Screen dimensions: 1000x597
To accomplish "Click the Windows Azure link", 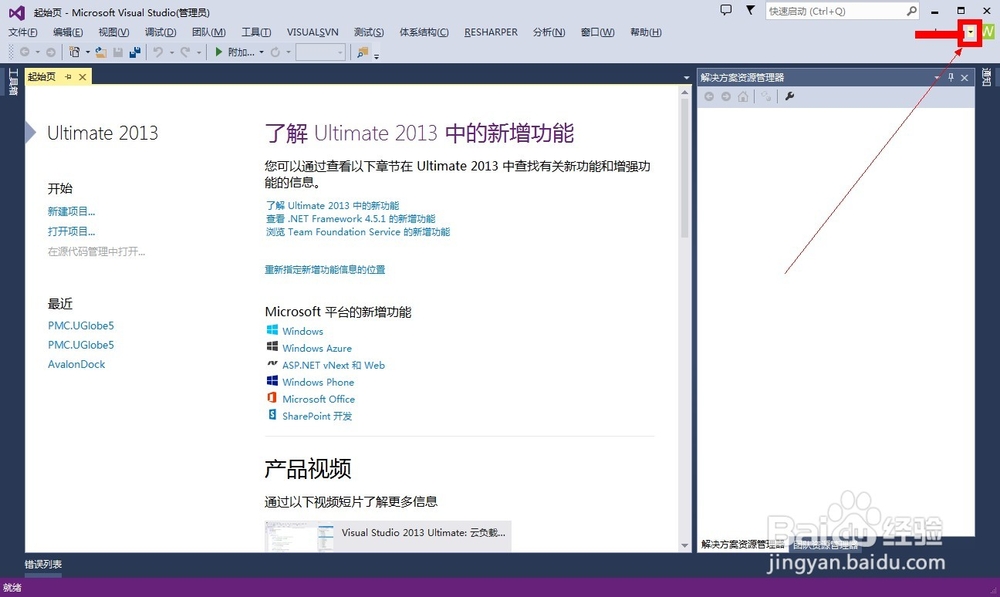I will (x=317, y=348).
